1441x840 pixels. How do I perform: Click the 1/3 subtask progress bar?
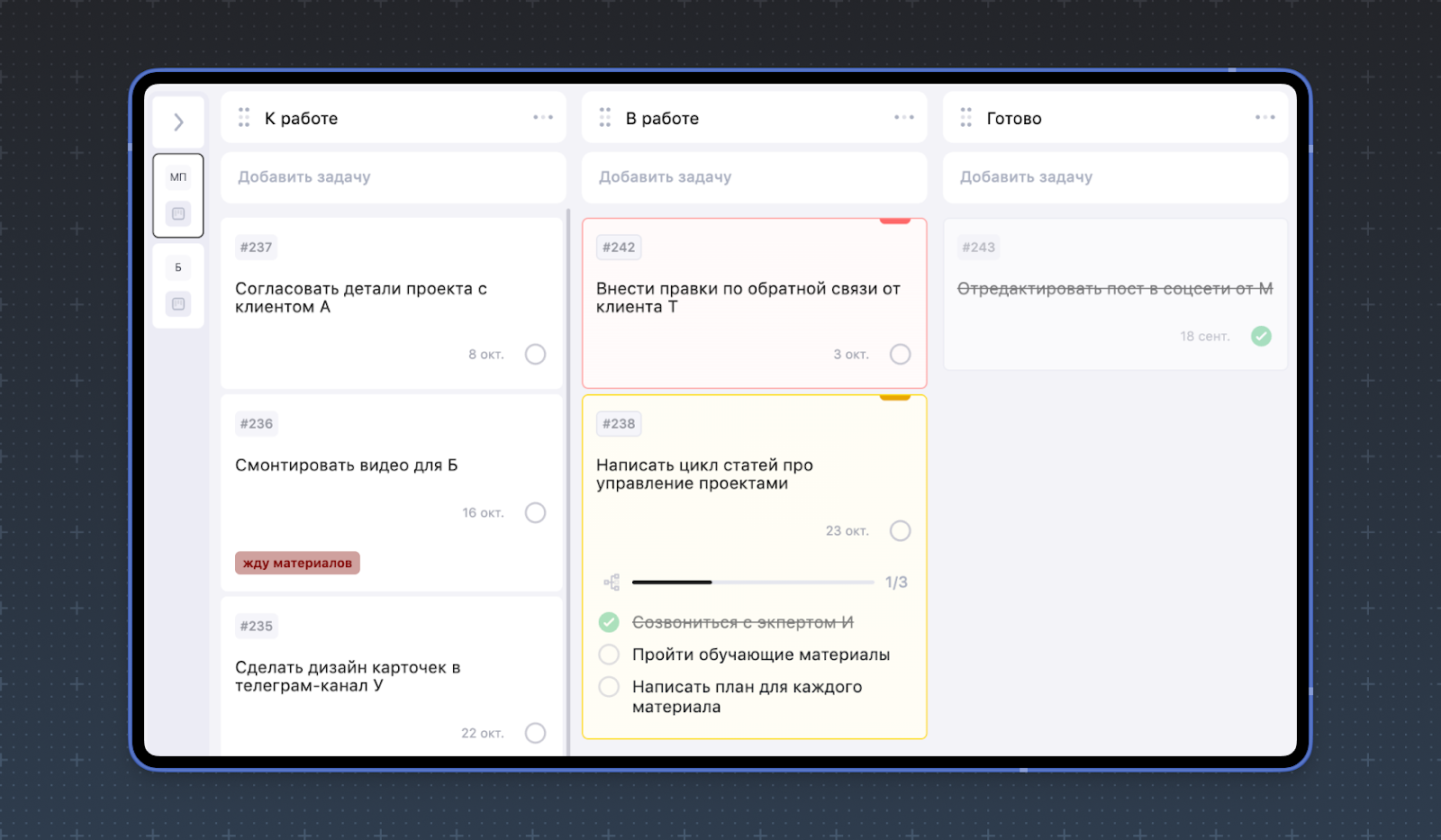(x=752, y=583)
